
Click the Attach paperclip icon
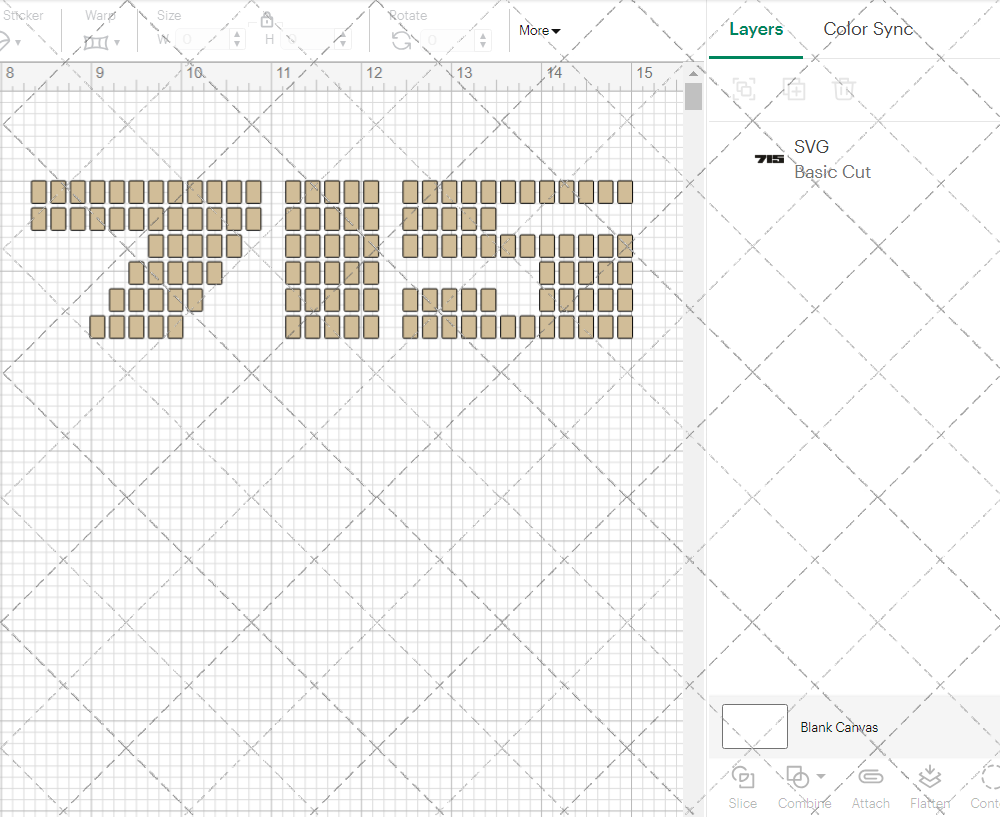pos(870,777)
